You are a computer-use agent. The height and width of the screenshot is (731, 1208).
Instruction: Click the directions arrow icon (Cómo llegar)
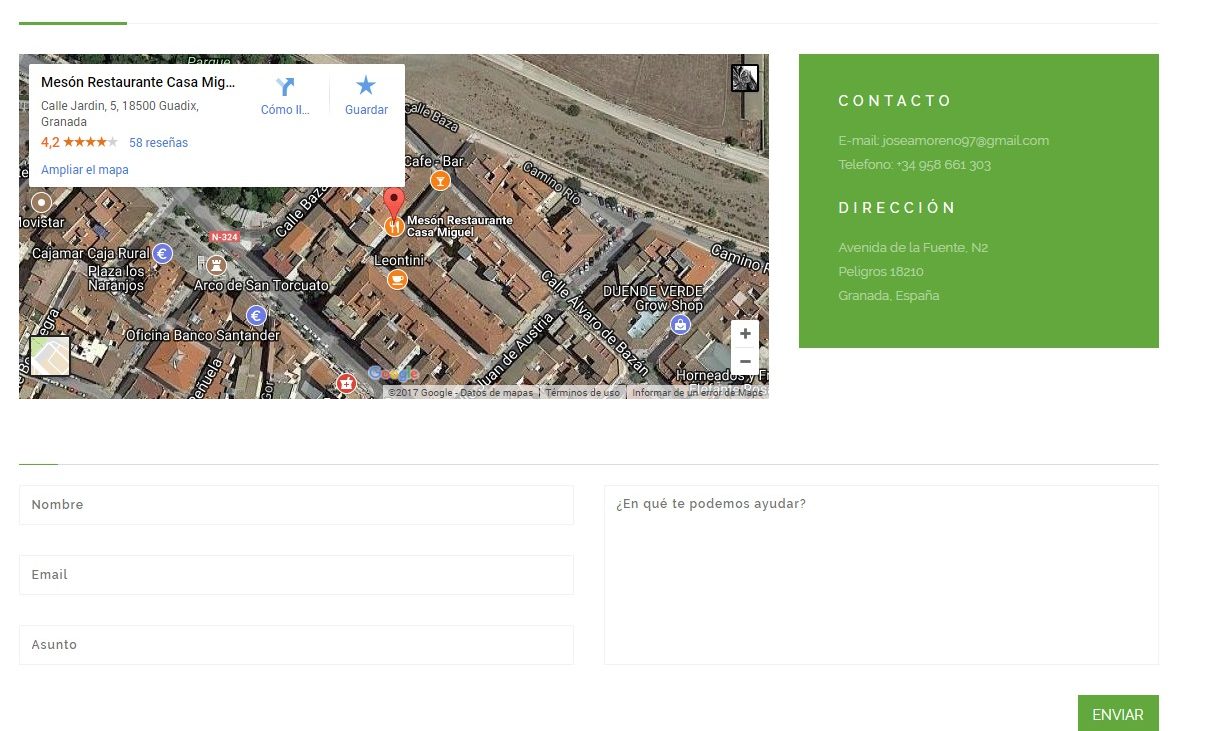click(x=285, y=88)
